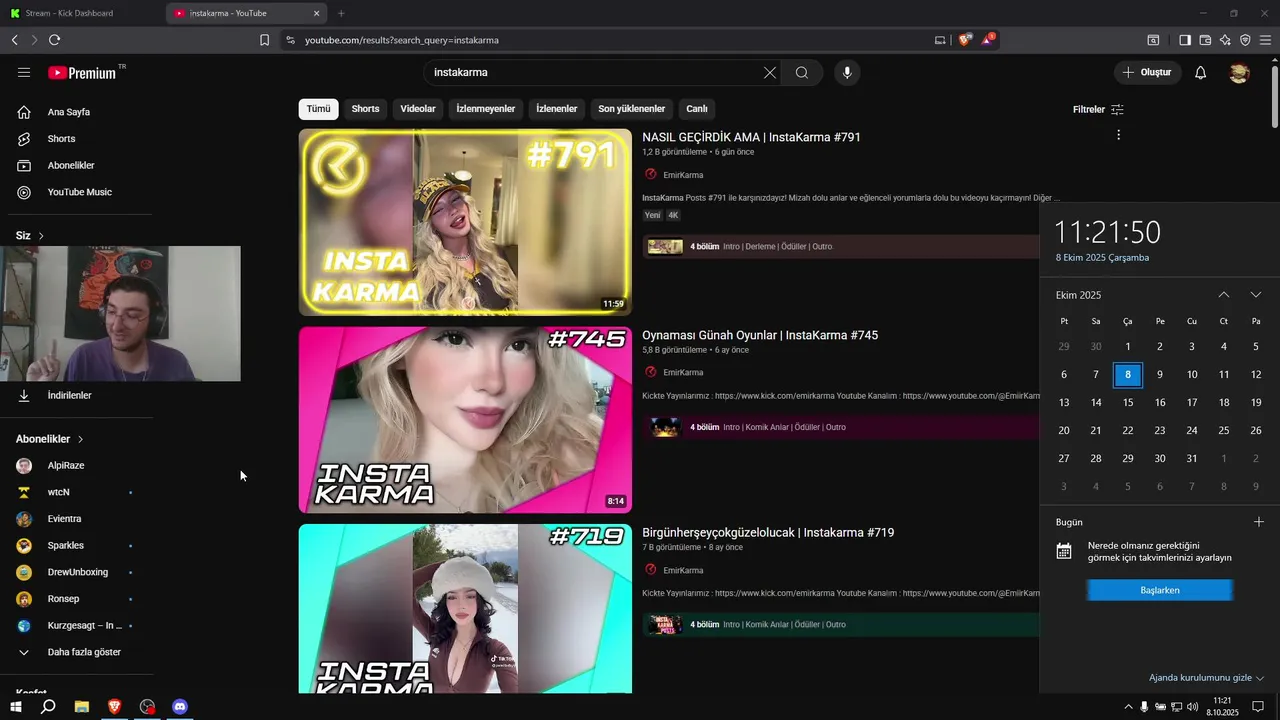Select the Canlı filter chip
The height and width of the screenshot is (720, 1280).
coord(697,109)
